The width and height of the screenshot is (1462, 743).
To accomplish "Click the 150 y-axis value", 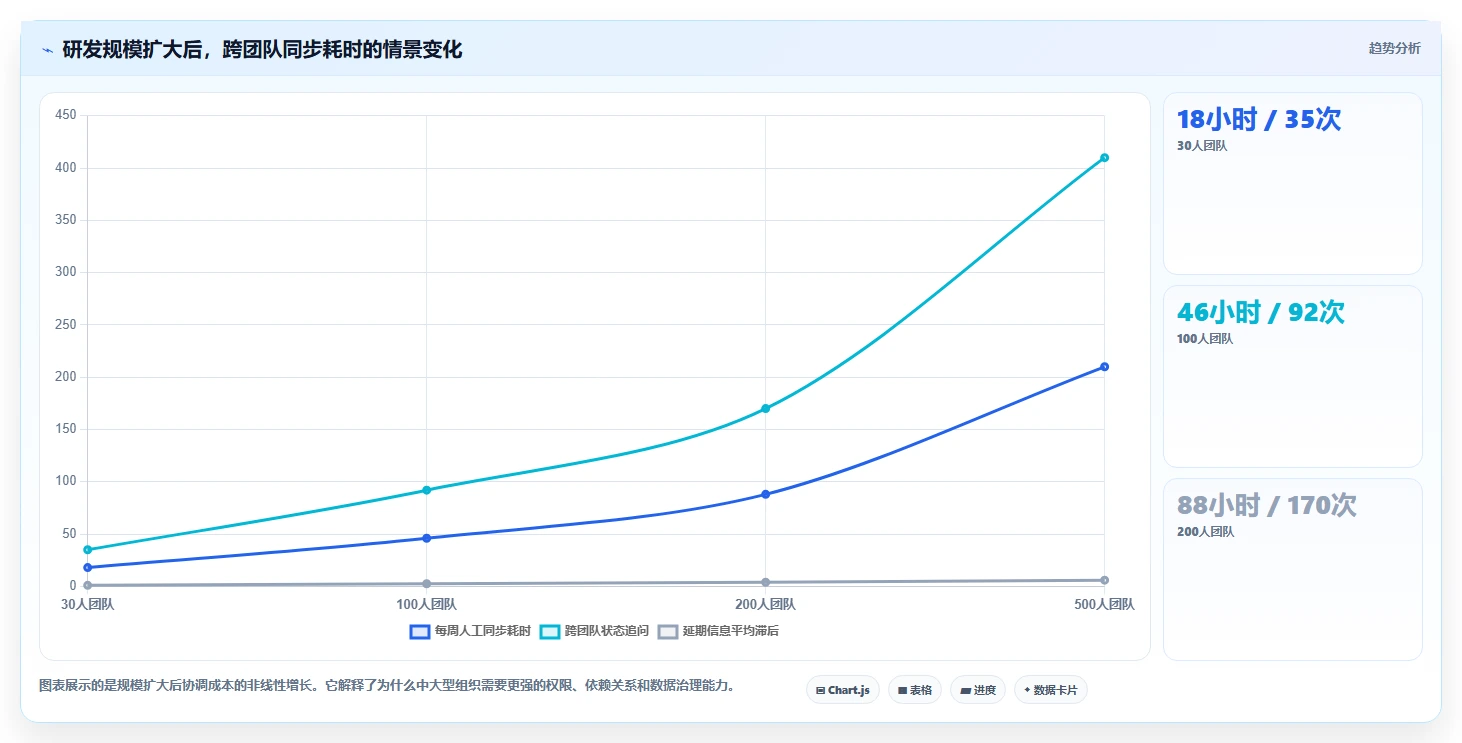I will tap(66, 429).
